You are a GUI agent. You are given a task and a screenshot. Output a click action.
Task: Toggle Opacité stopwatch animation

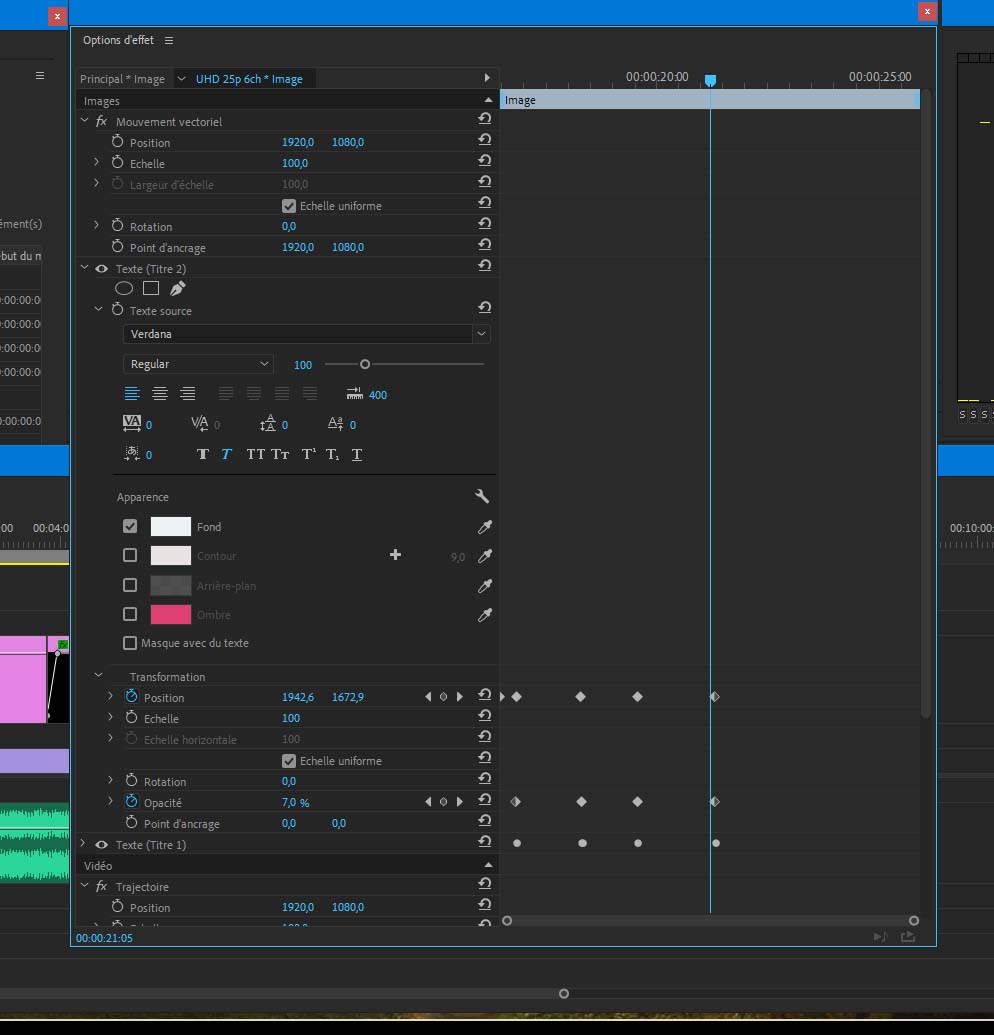click(x=132, y=802)
